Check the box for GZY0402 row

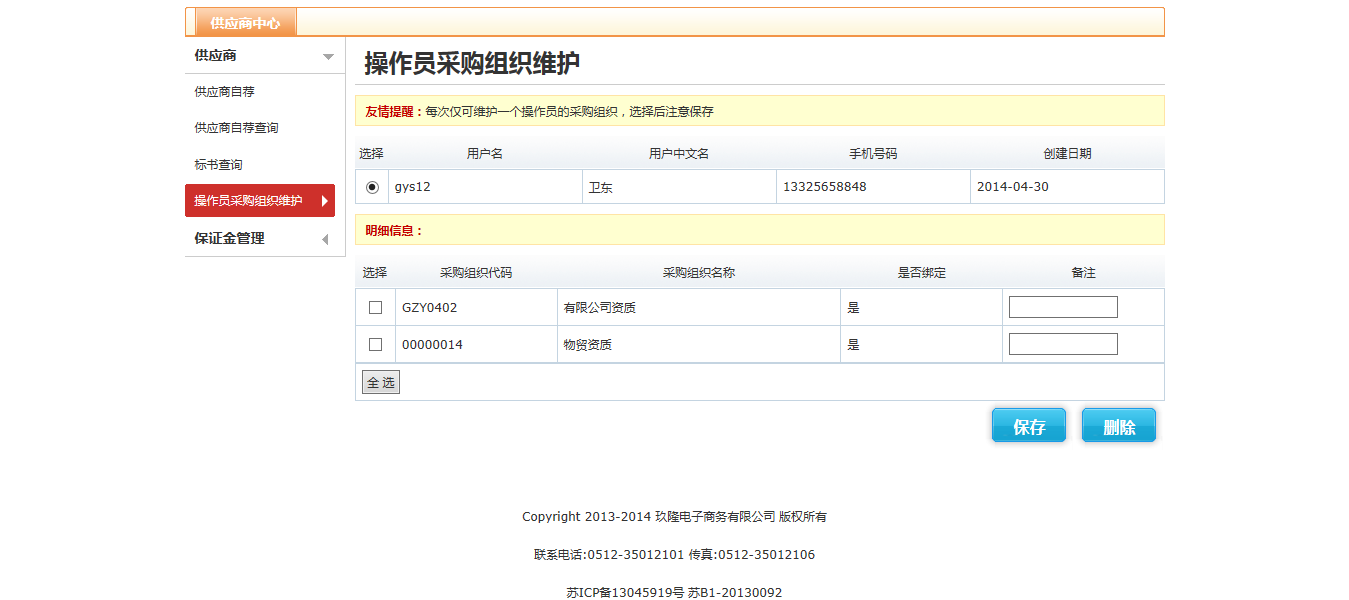click(376, 308)
